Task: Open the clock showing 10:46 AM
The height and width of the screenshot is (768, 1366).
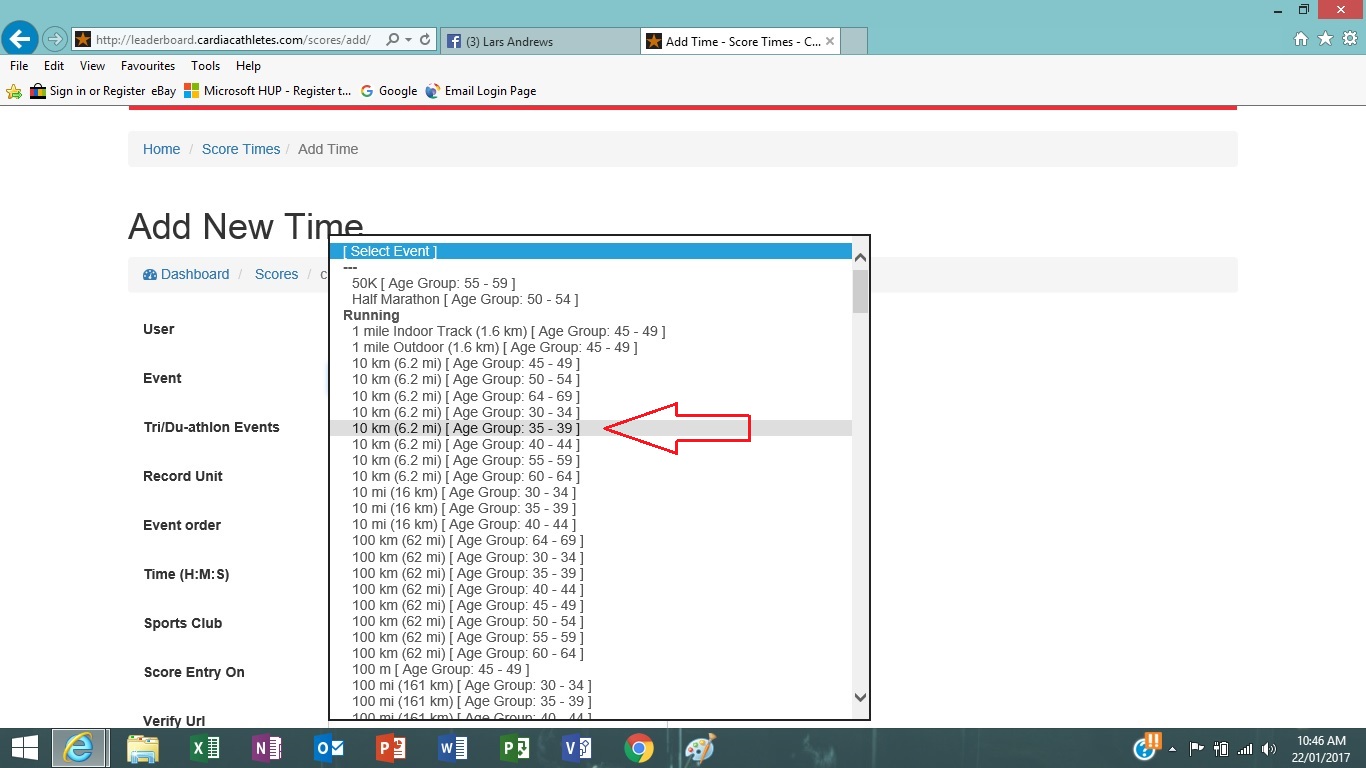Action: pyautogui.click(x=1322, y=749)
